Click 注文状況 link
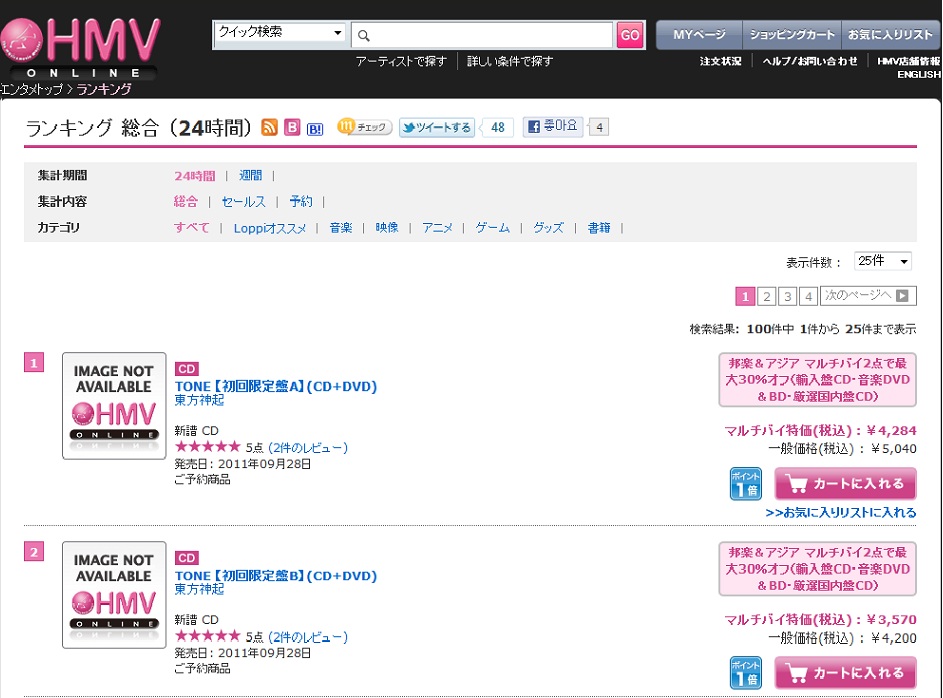This screenshot has height=698, width=943. [x=720, y=61]
